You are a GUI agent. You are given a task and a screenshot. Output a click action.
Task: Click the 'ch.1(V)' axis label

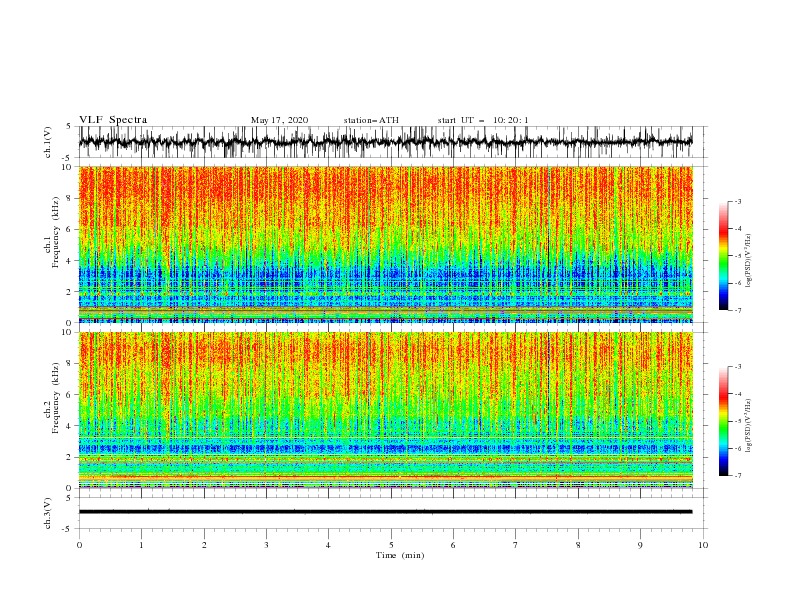point(48,142)
